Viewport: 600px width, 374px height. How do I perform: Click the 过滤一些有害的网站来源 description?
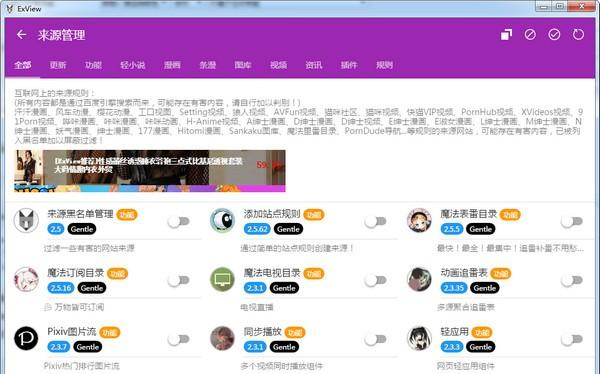coord(89,248)
